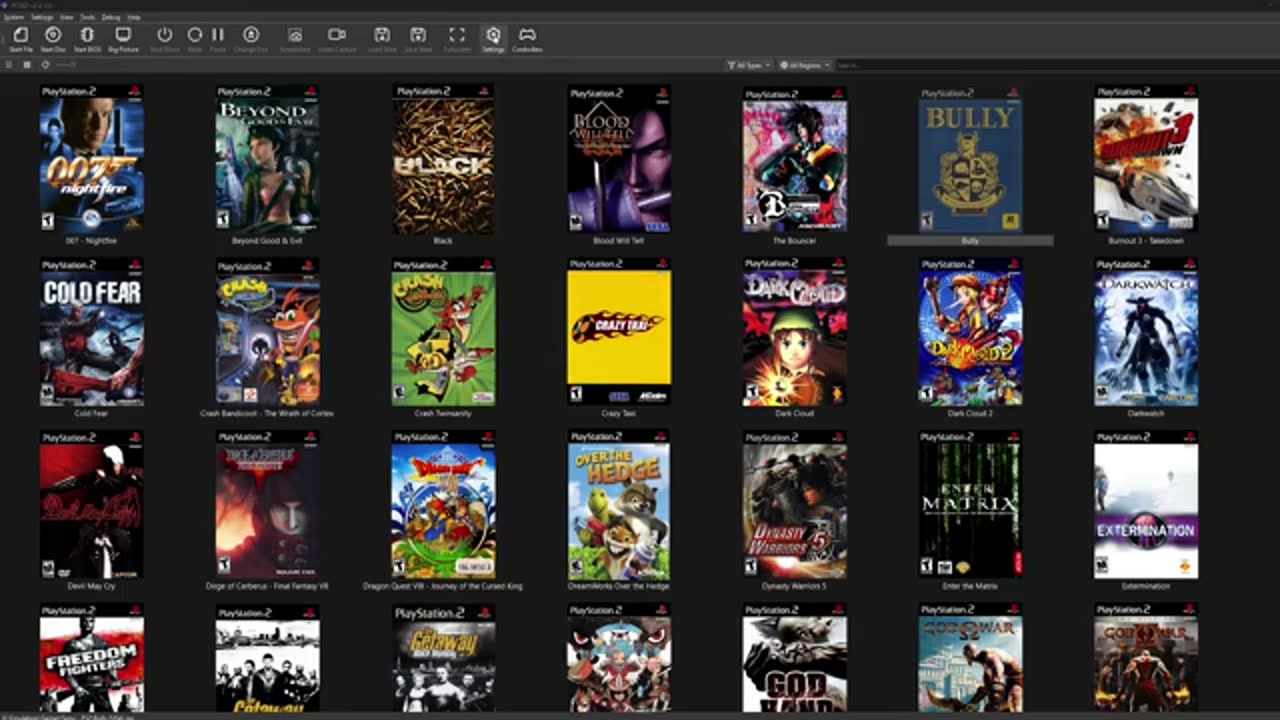
Task: Select the Black game cover
Action: (443, 159)
